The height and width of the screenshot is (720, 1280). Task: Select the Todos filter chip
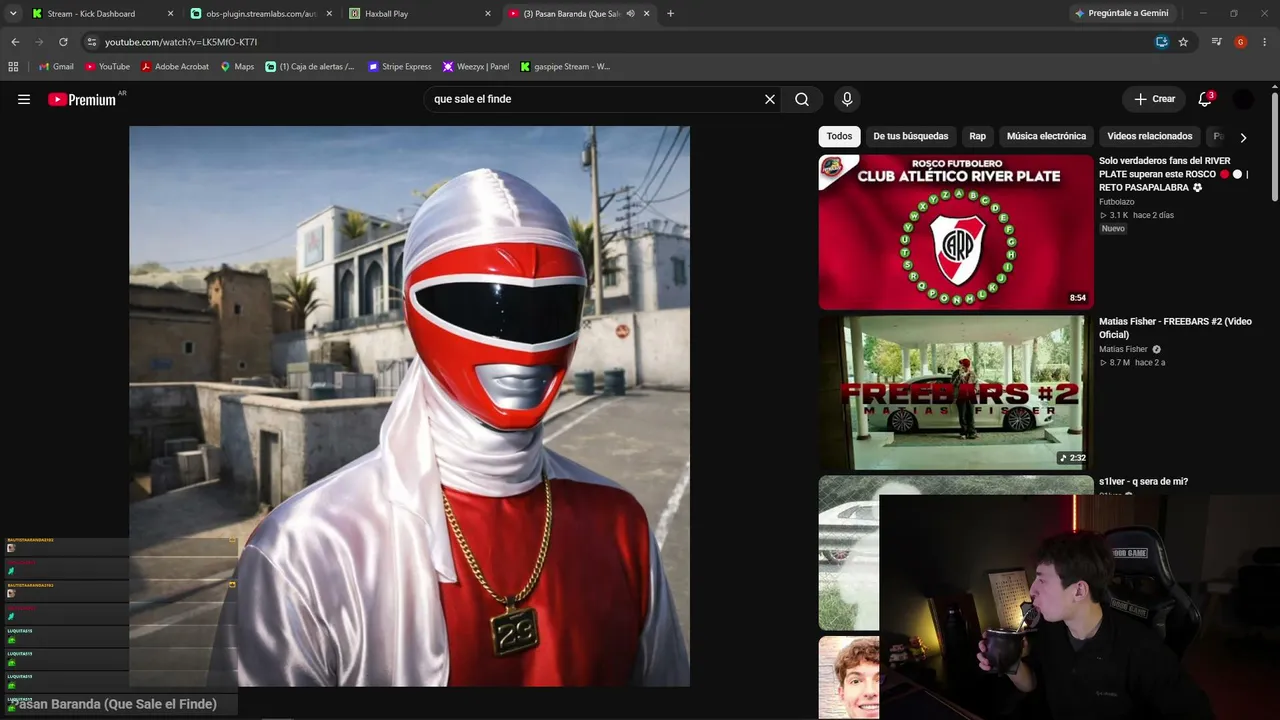pyautogui.click(x=840, y=136)
